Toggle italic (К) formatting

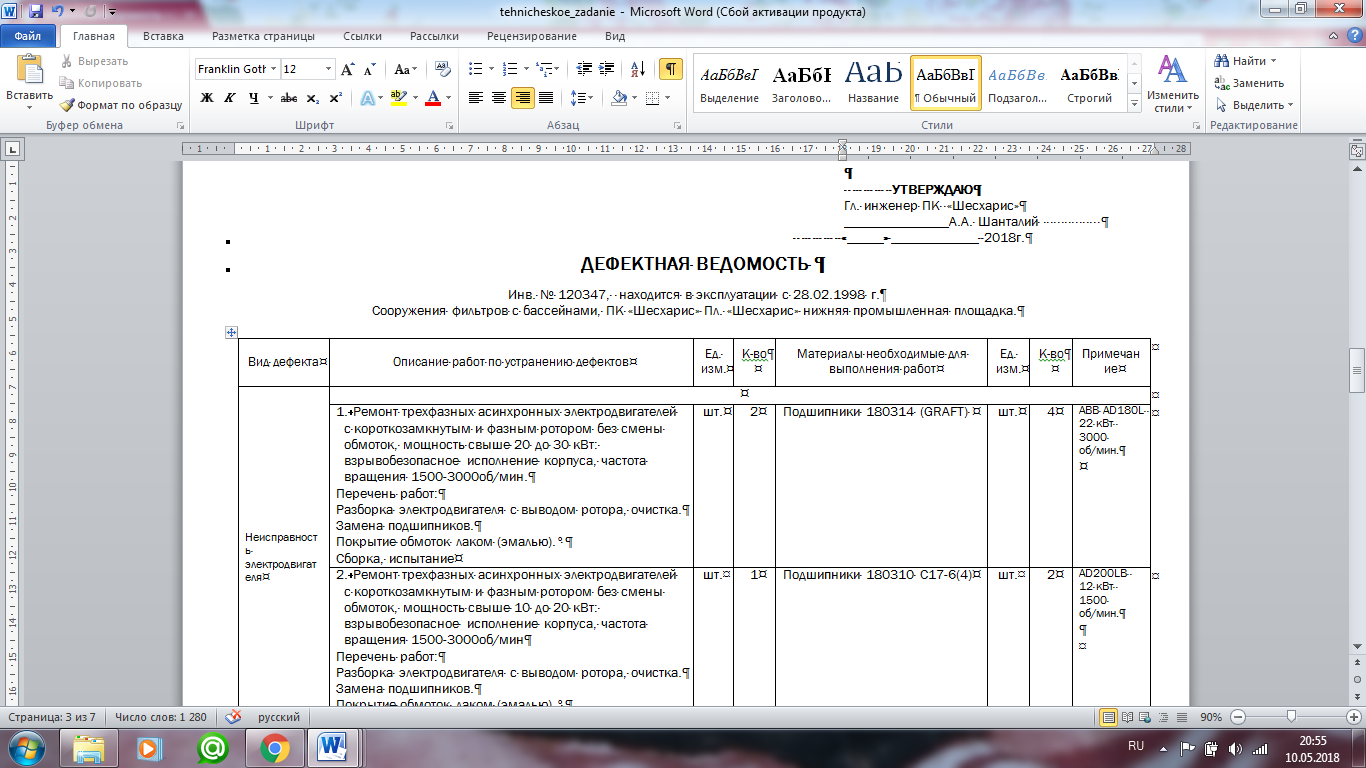pyautogui.click(x=230, y=98)
